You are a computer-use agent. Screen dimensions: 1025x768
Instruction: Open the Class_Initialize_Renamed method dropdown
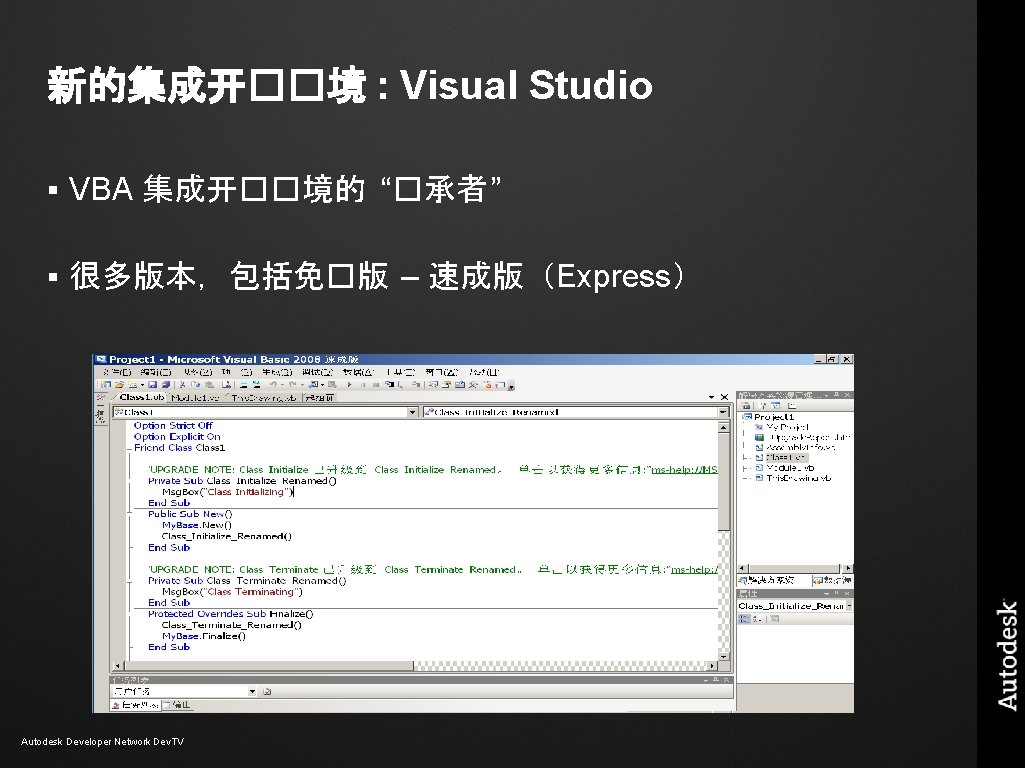[723, 412]
